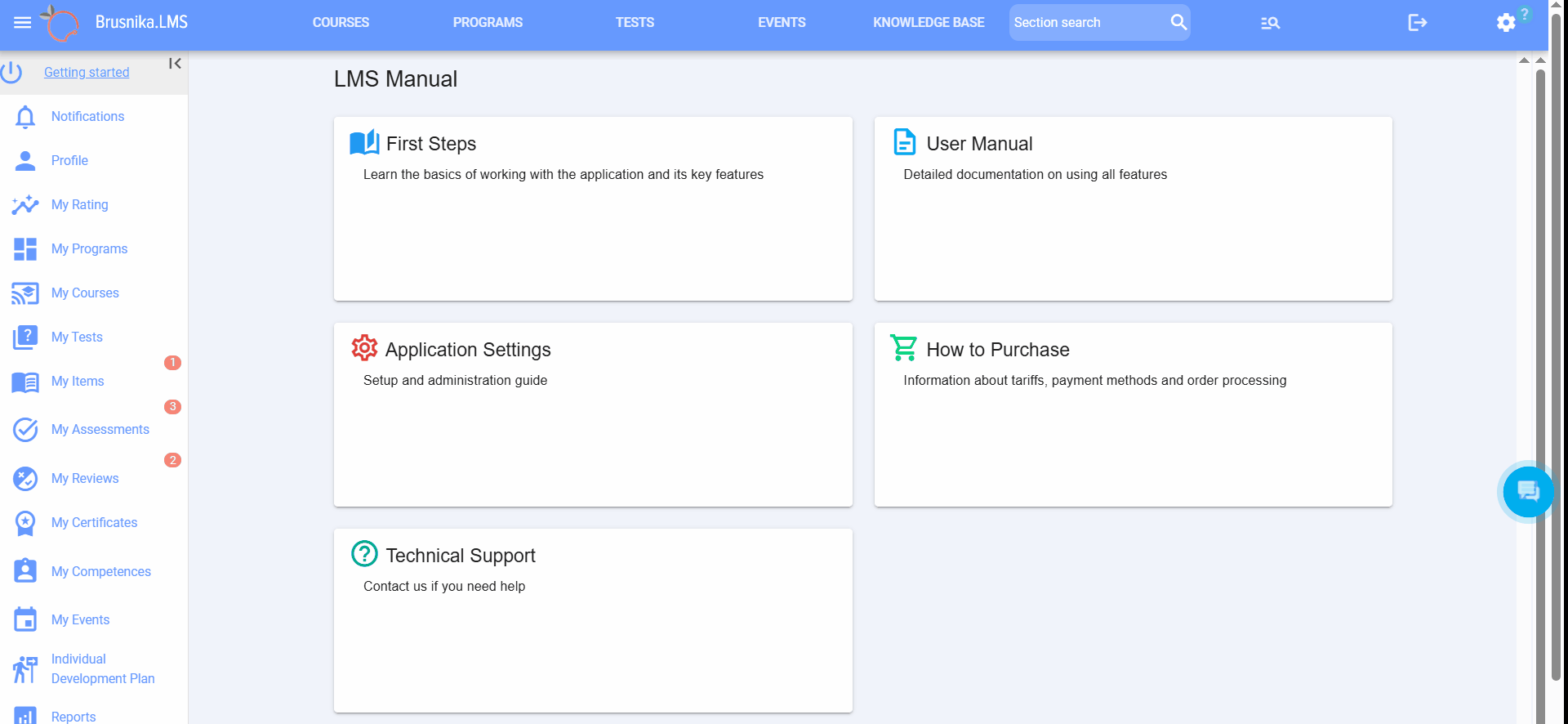Click the How to Purchase cart icon
The image size is (1568, 724).
(904, 348)
